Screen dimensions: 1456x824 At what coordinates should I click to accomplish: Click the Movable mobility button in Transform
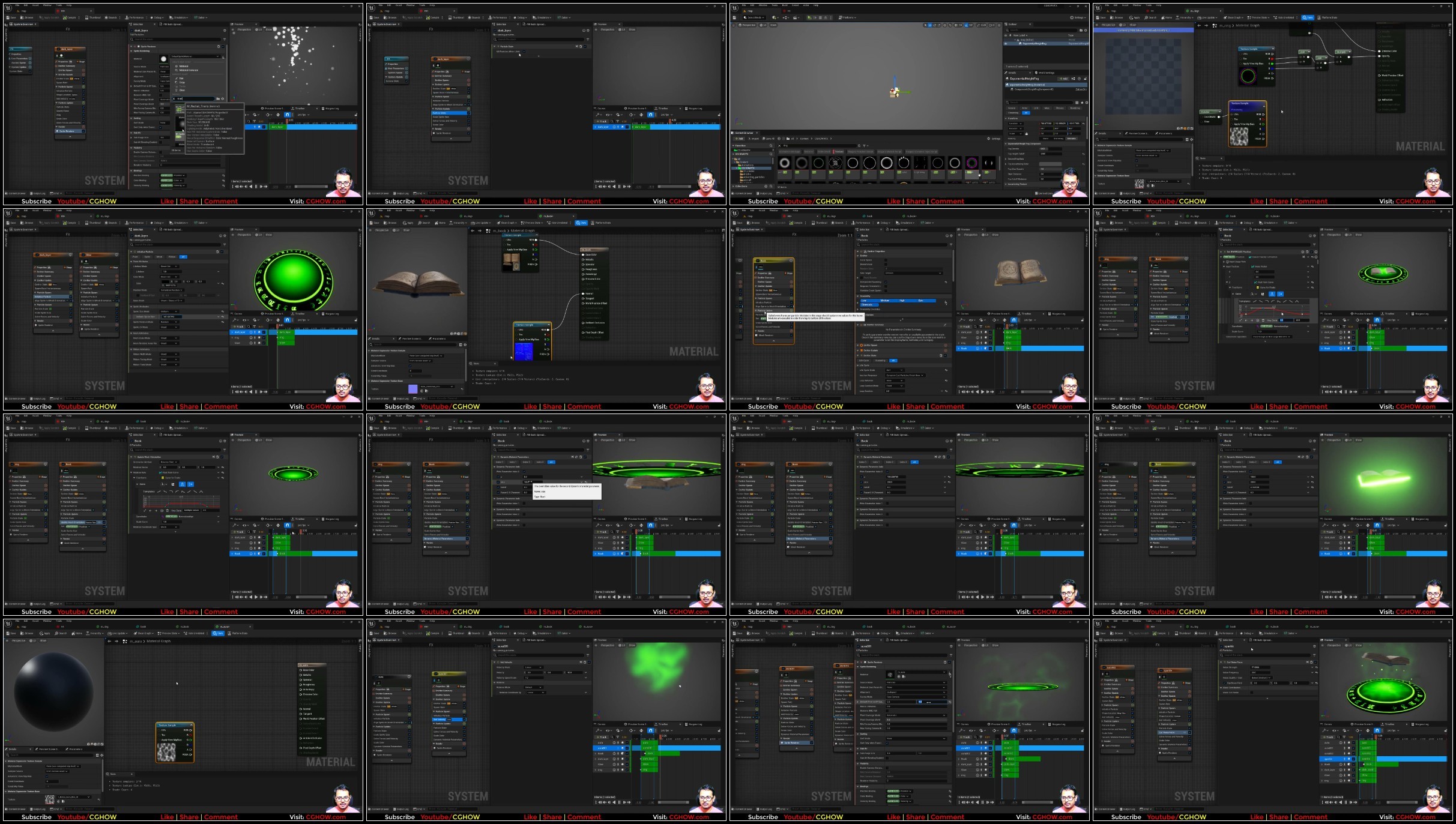coord(1071,139)
